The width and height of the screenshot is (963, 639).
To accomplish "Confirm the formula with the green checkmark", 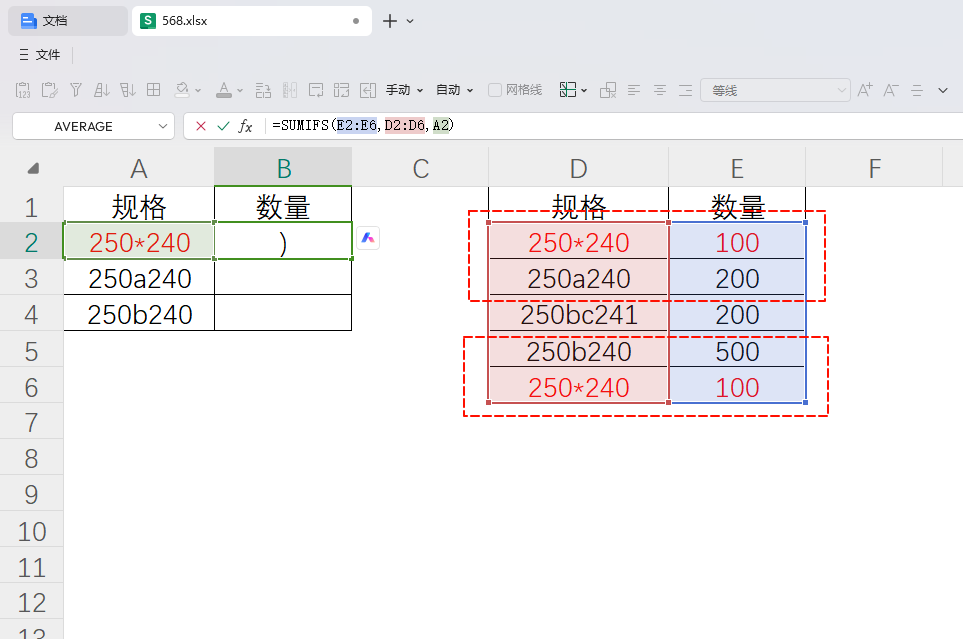I will click(x=223, y=126).
